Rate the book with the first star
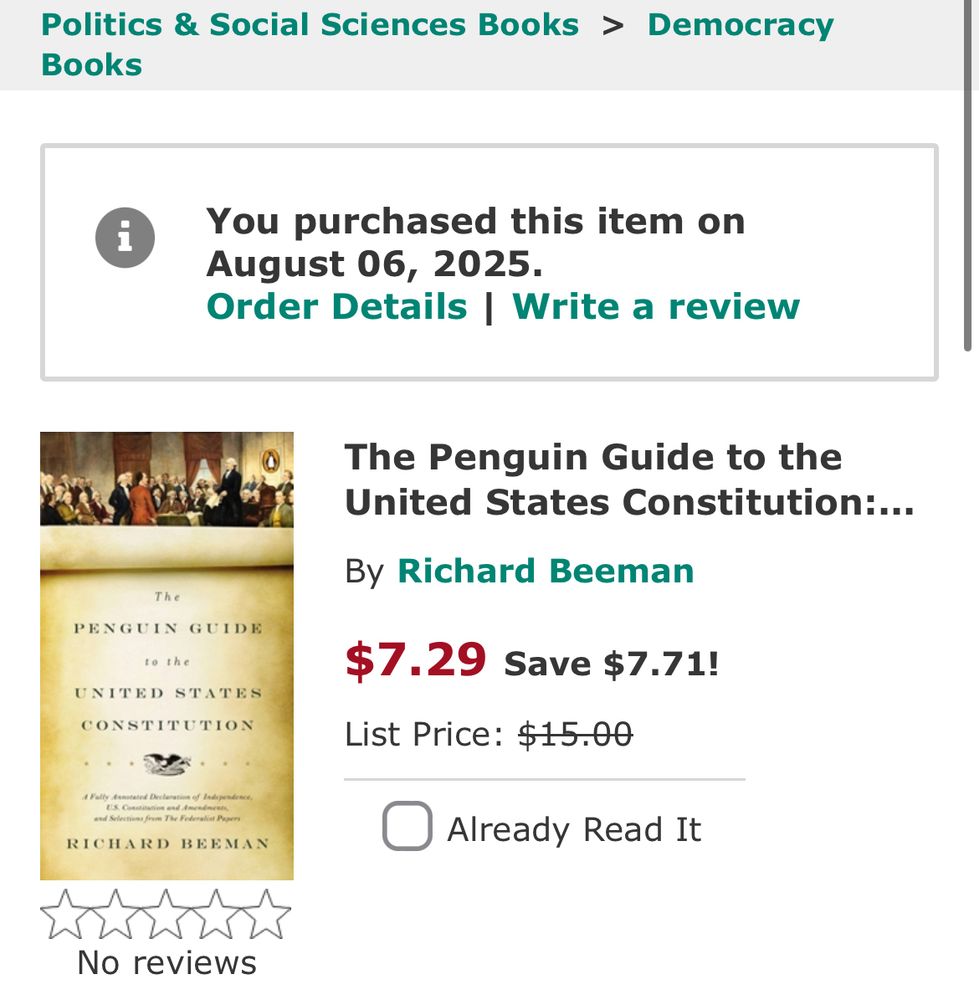979x1000 pixels. pyautogui.click(x=65, y=914)
